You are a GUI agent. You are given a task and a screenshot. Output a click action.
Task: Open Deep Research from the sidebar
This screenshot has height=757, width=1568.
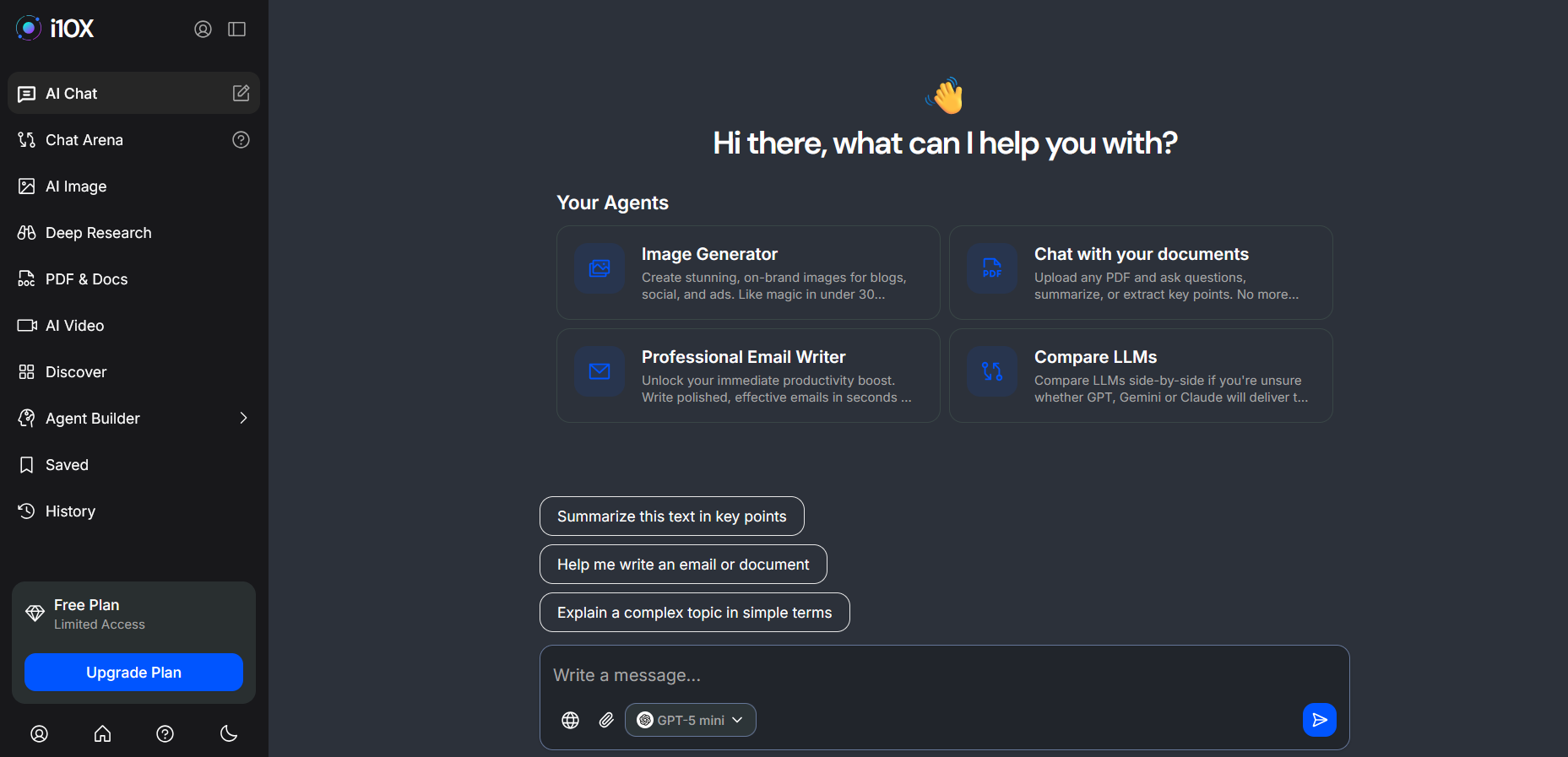[x=98, y=233]
